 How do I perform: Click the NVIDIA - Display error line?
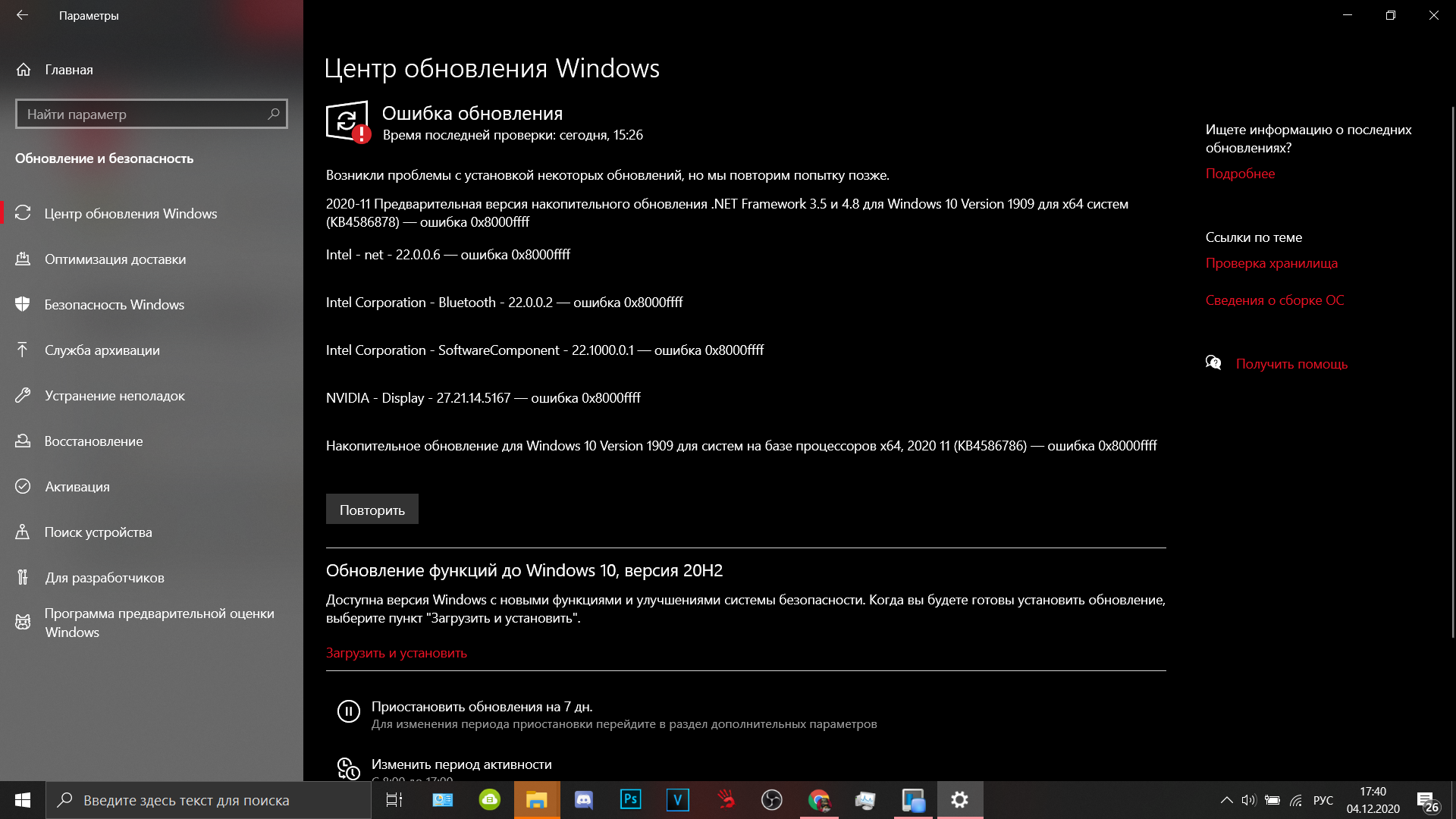(483, 398)
